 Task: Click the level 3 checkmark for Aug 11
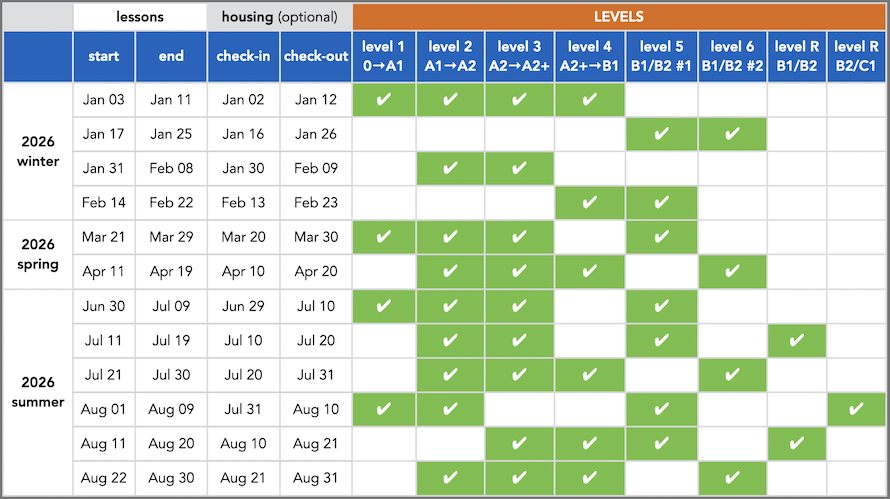tap(520, 443)
